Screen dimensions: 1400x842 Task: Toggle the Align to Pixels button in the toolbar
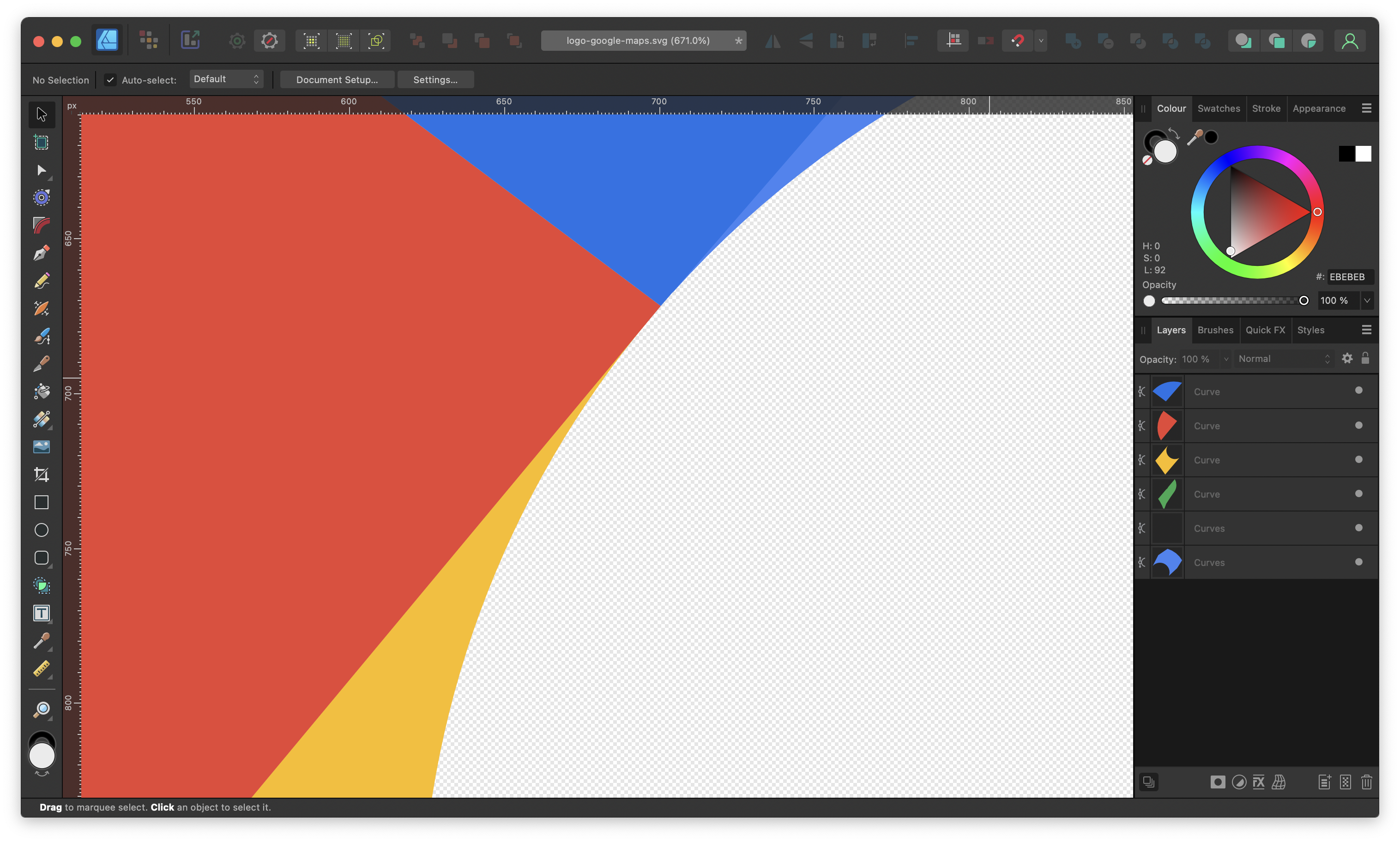(x=953, y=41)
